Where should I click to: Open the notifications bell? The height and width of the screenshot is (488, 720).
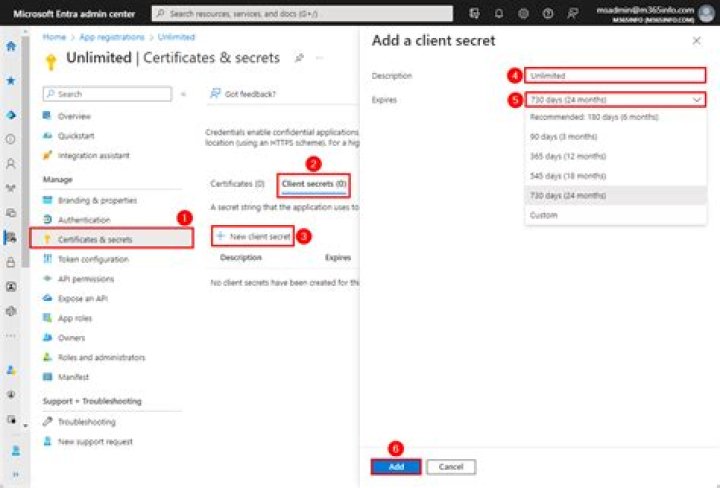click(x=499, y=13)
